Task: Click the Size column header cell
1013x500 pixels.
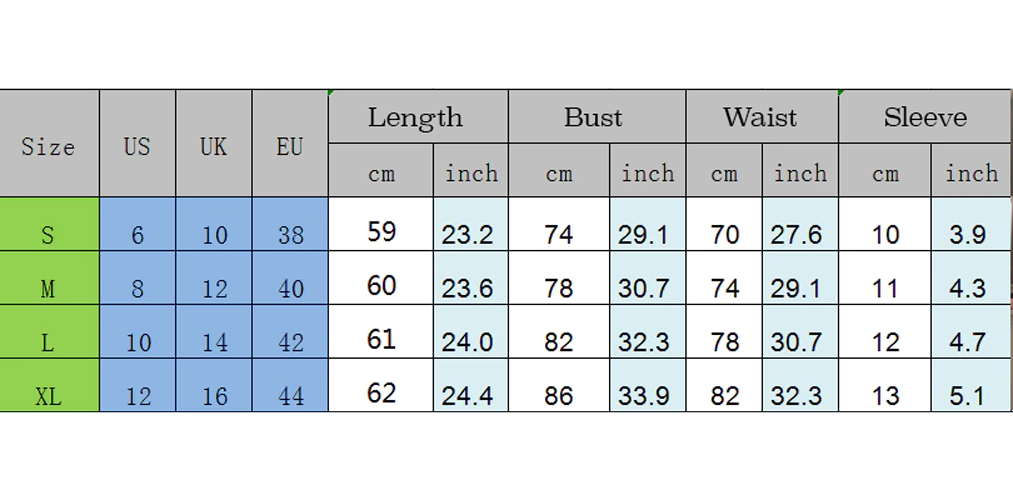Action: click(49, 146)
